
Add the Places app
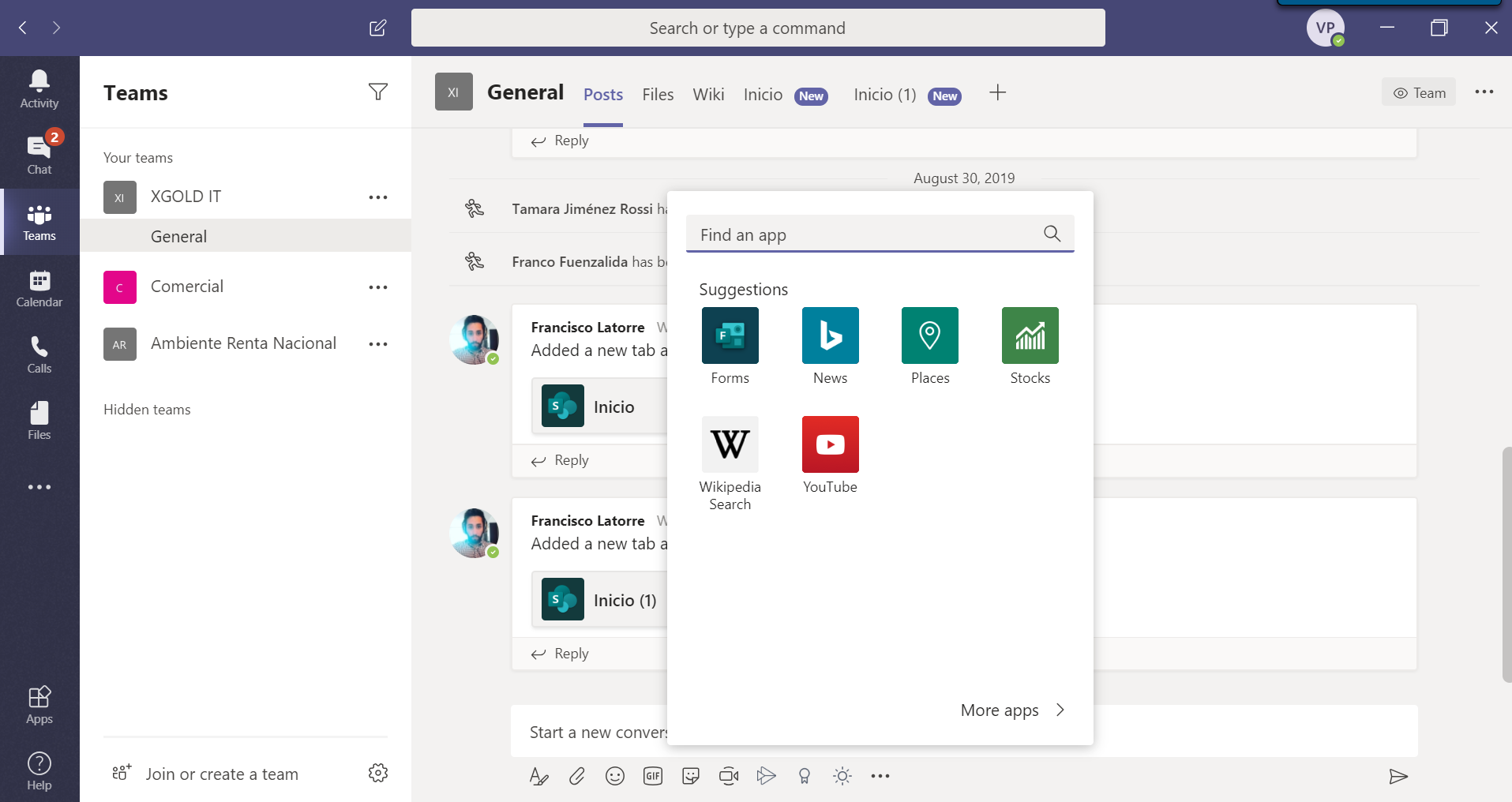point(930,347)
